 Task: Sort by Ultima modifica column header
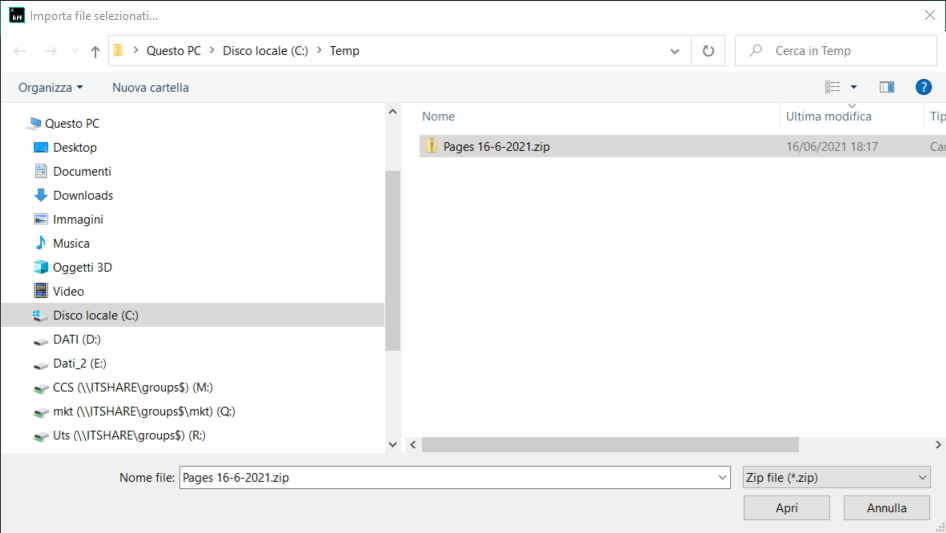click(828, 116)
